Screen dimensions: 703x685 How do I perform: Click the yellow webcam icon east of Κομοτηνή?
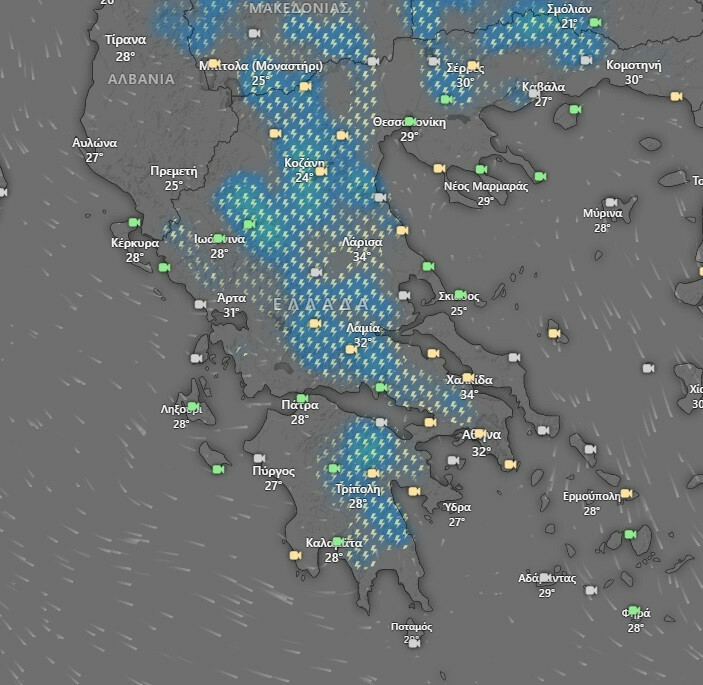click(x=676, y=97)
